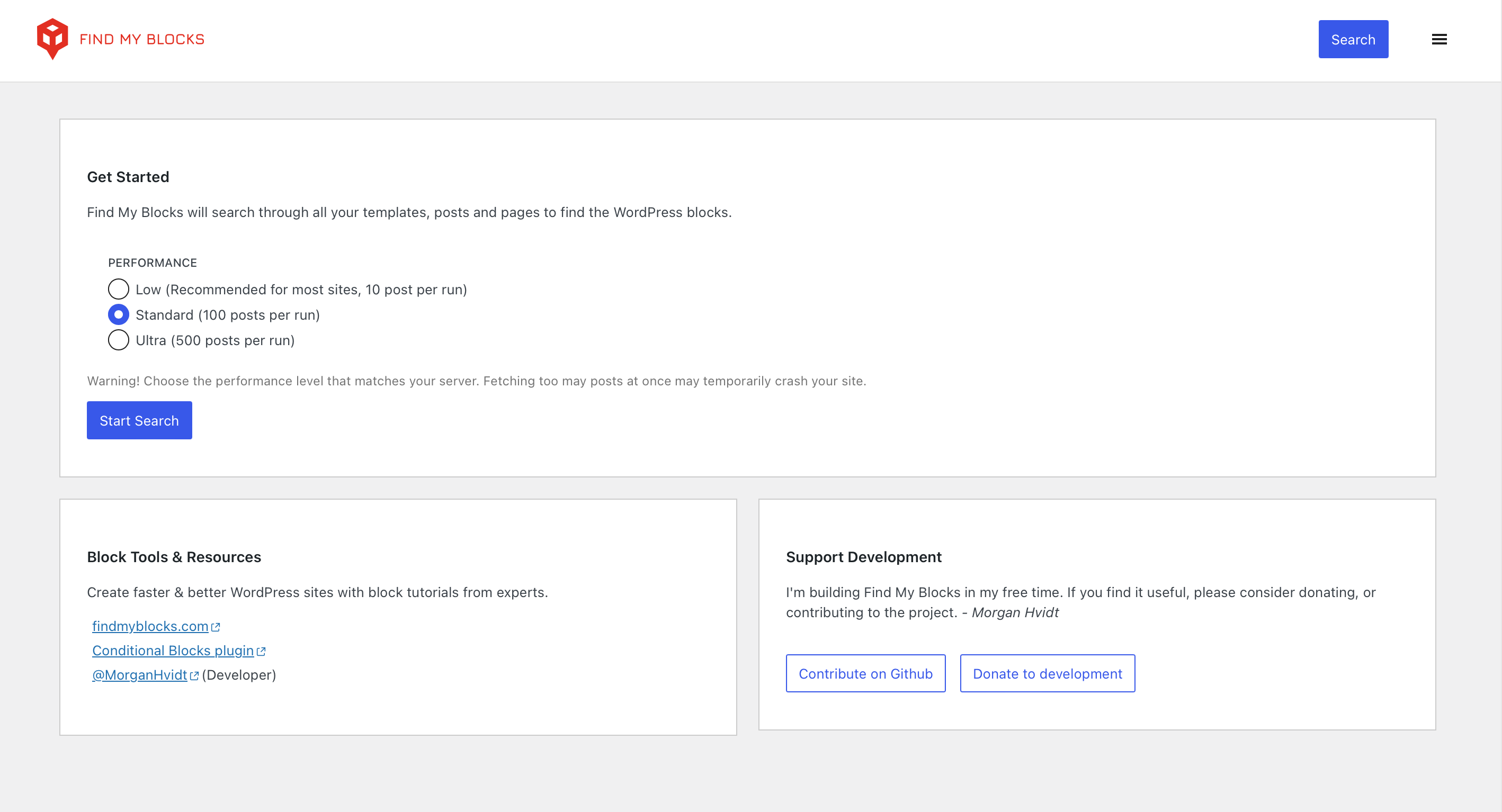Click external link icon beside Conditional Blocks plugin
The width and height of the screenshot is (1502, 812).
[261, 652]
